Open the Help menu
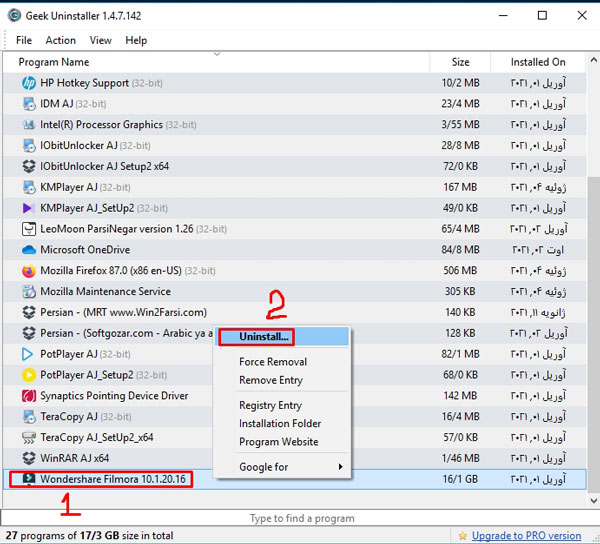The width and height of the screenshot is (600, 544). pyautogui.click(x=136, y=40)
